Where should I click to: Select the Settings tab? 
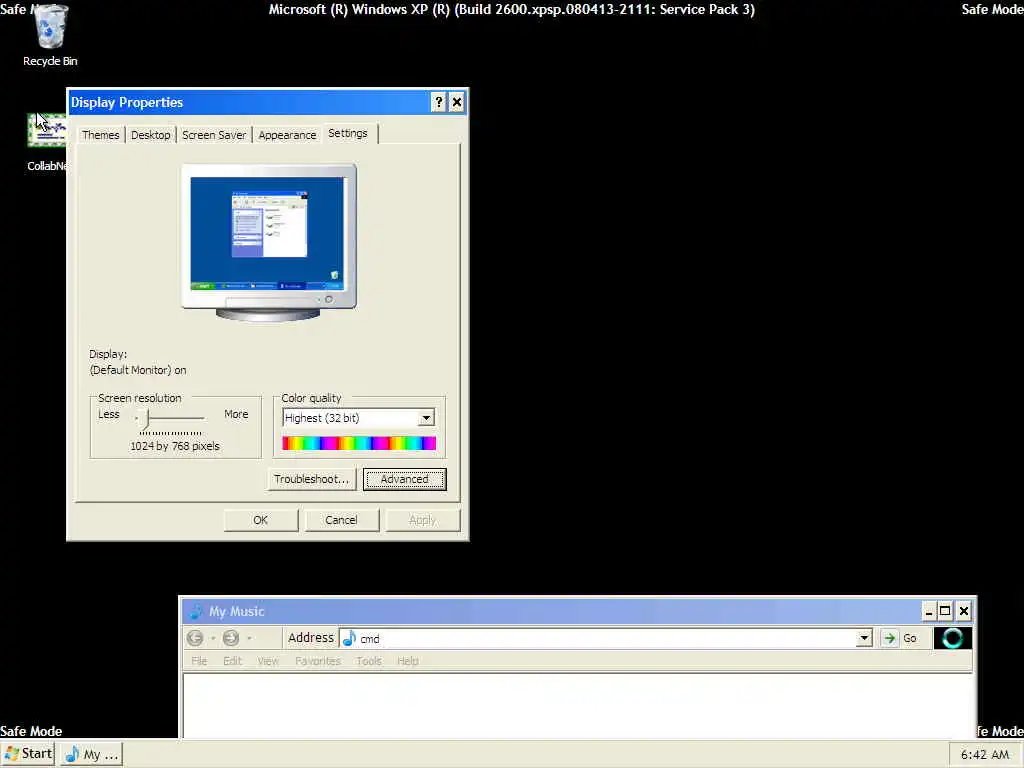[x=348, y=133]
